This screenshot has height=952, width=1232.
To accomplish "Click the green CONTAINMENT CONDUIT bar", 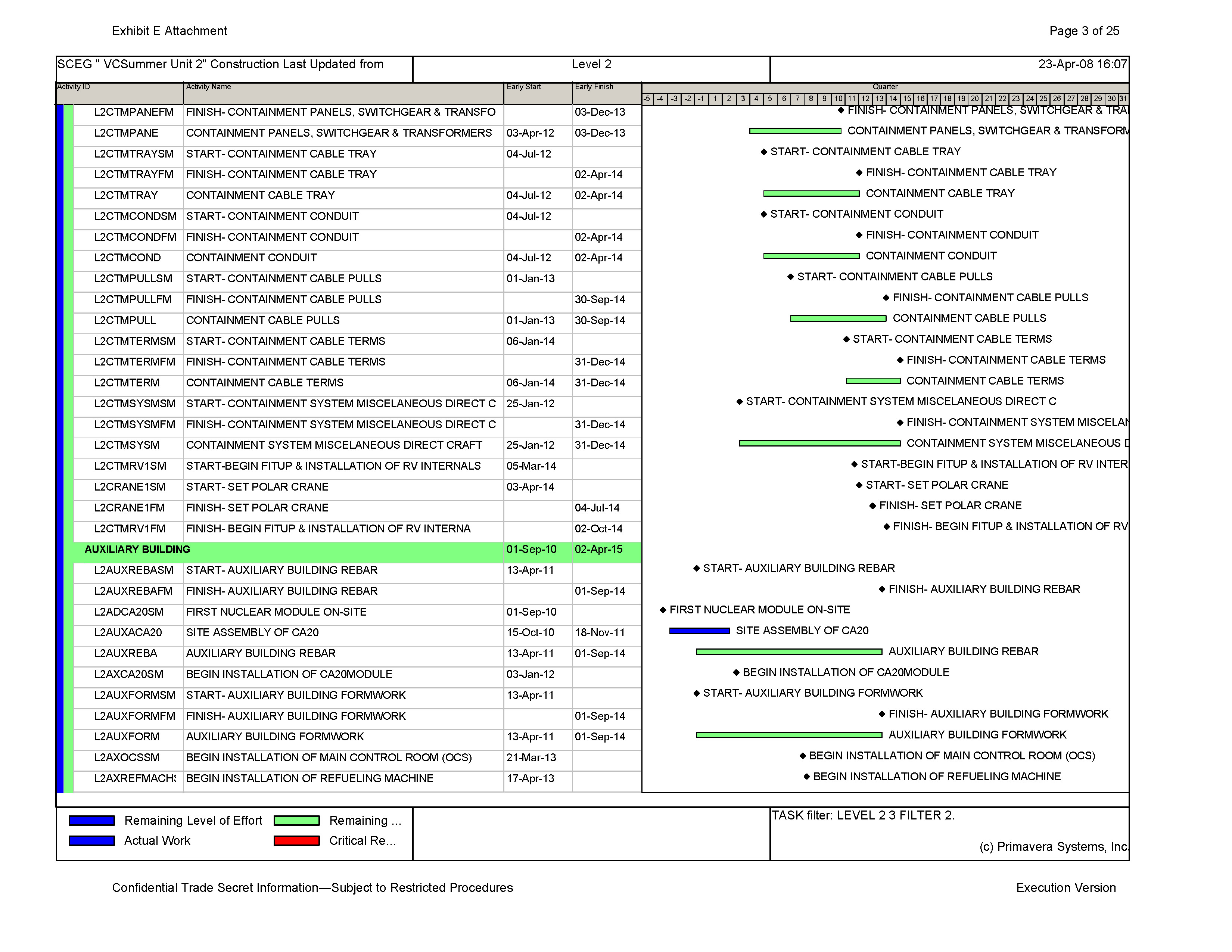I will 811,256.
